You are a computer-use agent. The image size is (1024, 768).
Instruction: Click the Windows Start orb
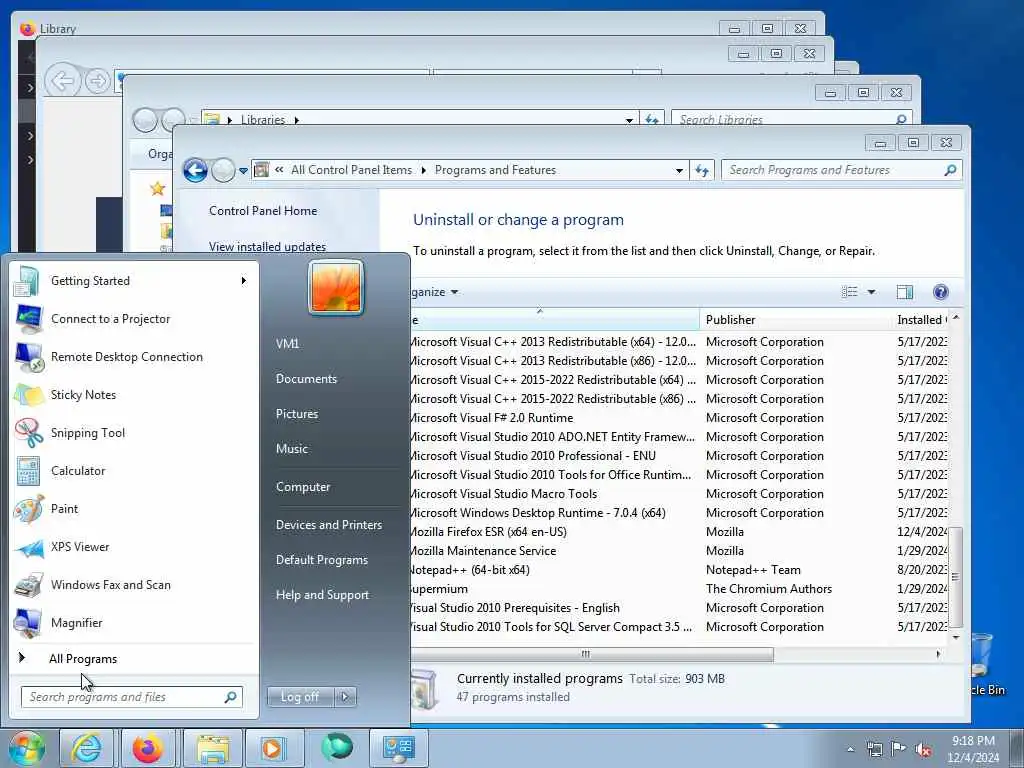pos(26,748)
